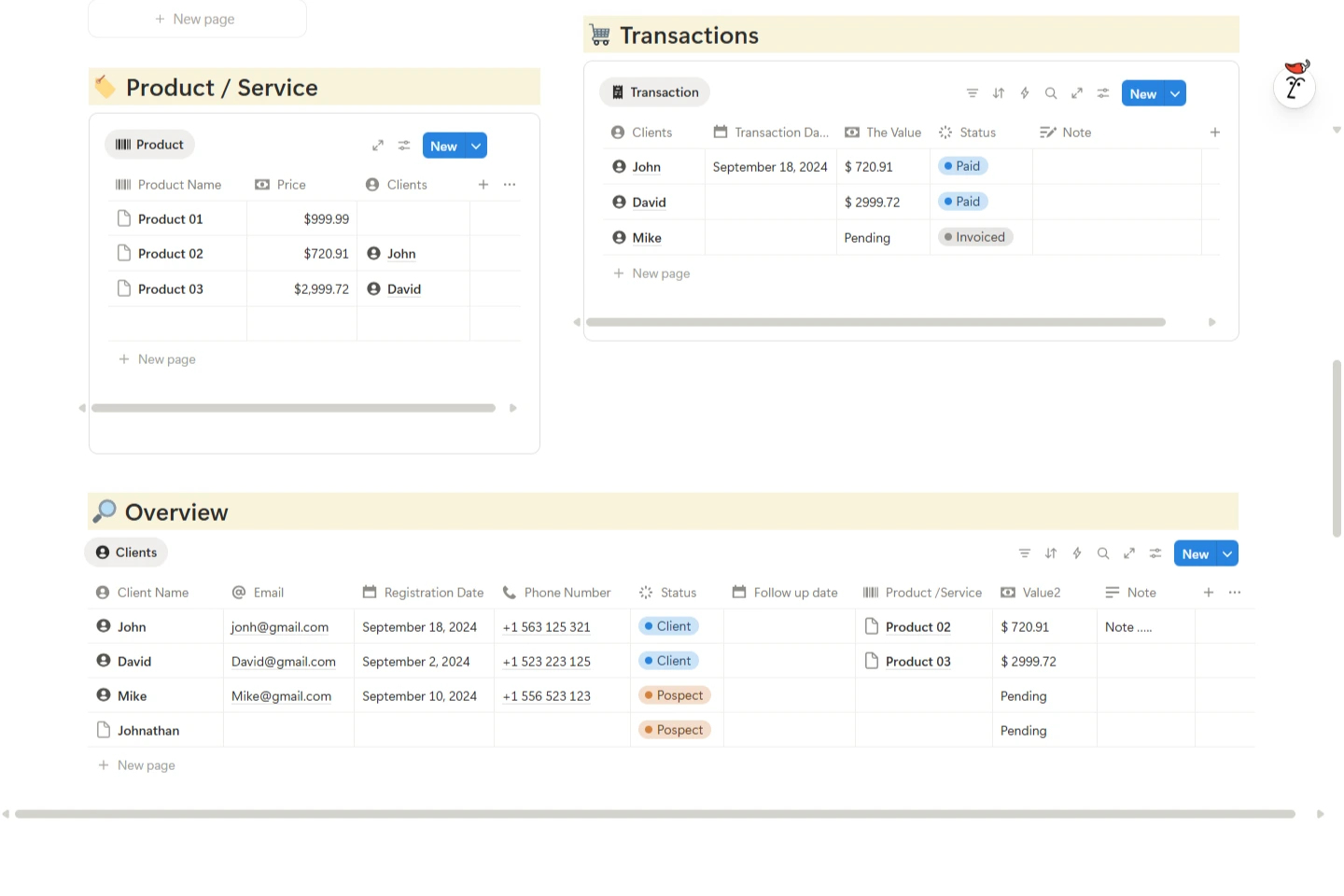Open the automations lightning icon for Clients

pos(1076,553)
